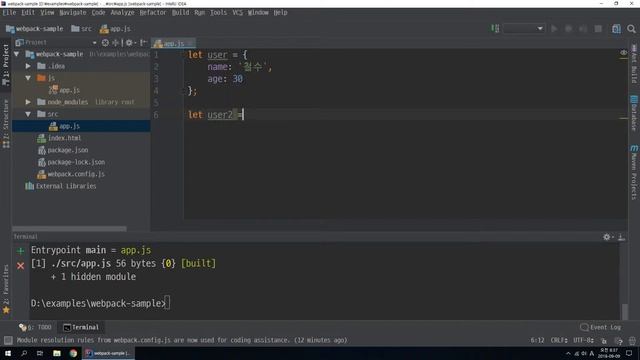Select External Libraries node
Screen dimensions: 640x360
[61, 186]
